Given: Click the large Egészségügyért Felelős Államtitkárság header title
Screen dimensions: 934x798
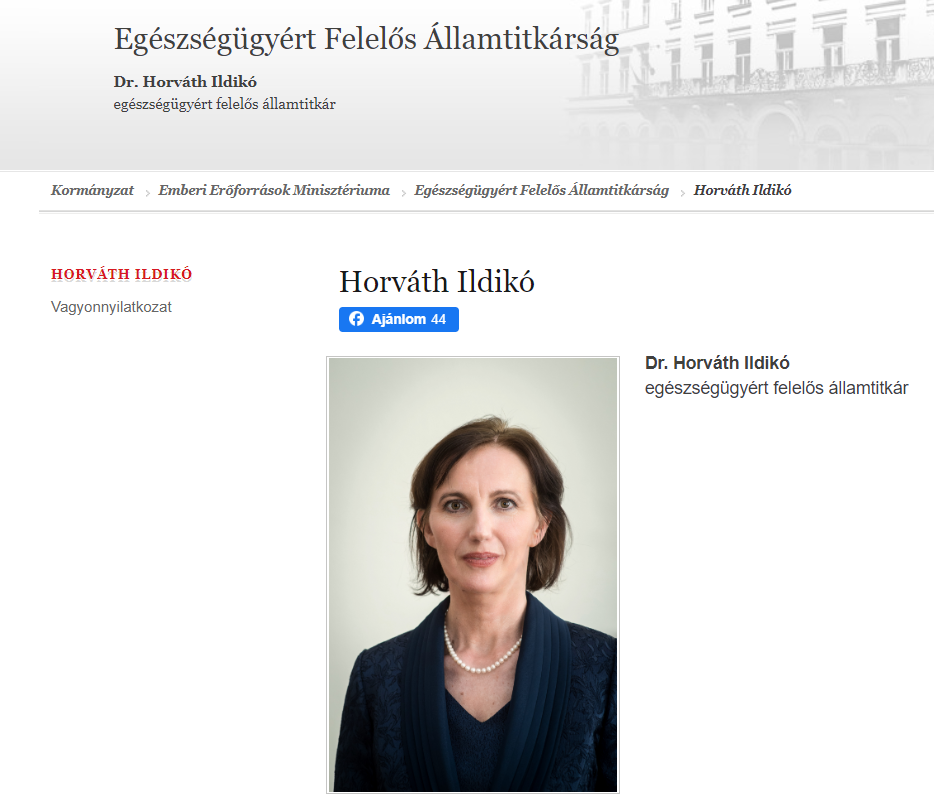Looking at the screenshot, I should [x=366, y=40].
